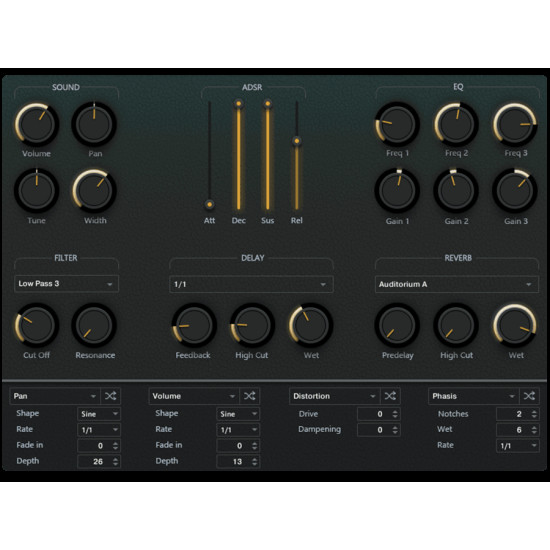Click the ADSR section heading text
This screenshot has height=550, width=550.
tap(252, 87)
